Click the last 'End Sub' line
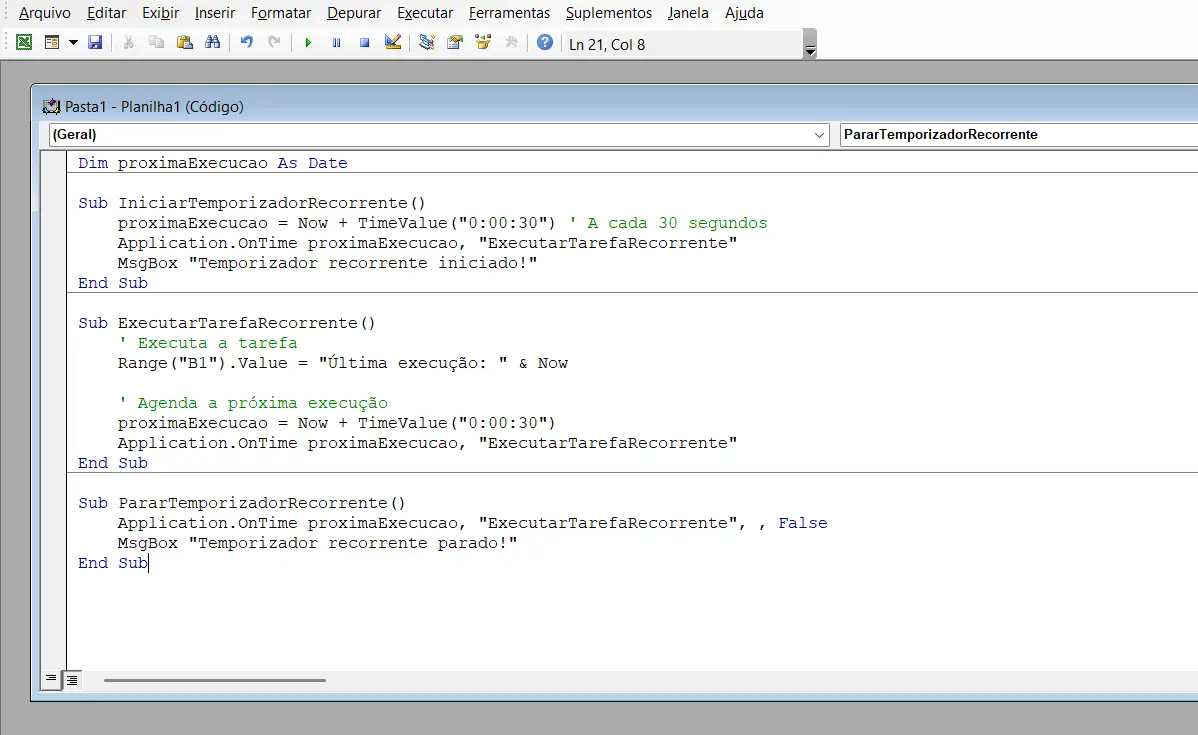1198x735 pixels. point(112,563)
